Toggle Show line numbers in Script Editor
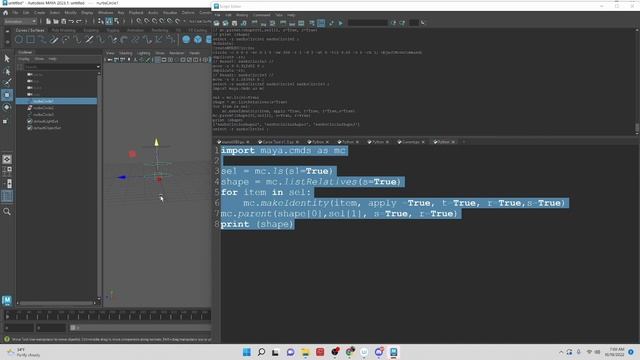 (x=321, y=23)
